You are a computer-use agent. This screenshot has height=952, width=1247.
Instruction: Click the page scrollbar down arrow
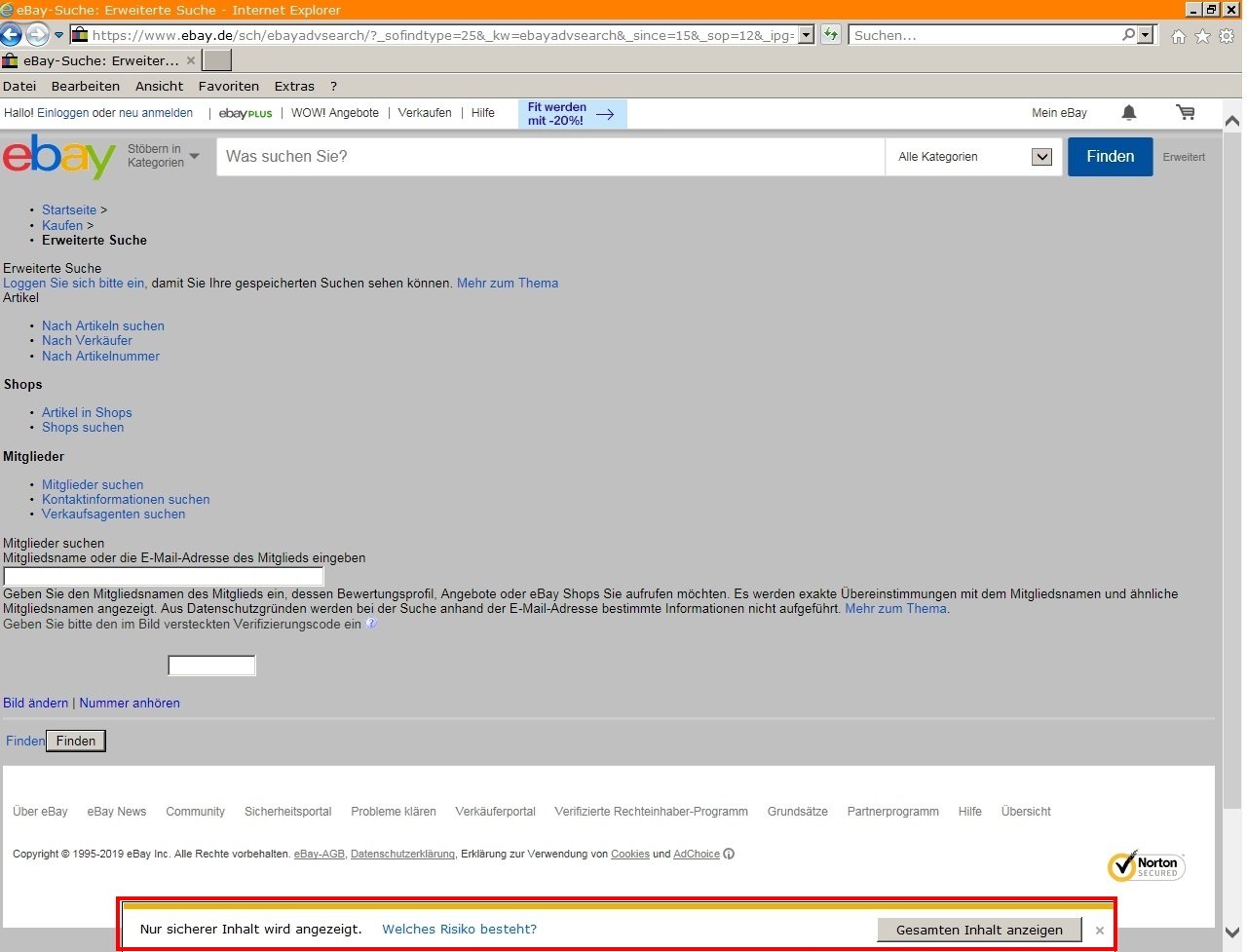coord(1232,933)
